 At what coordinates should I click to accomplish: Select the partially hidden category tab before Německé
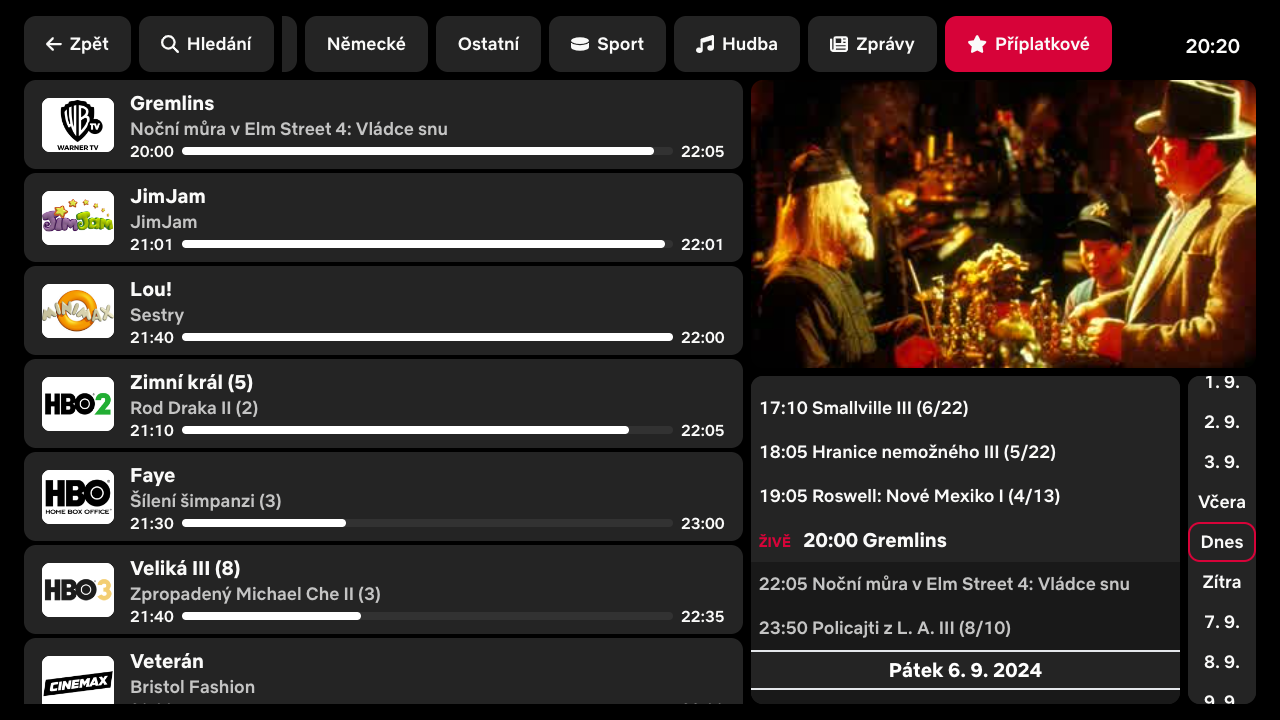click(289, 44)
